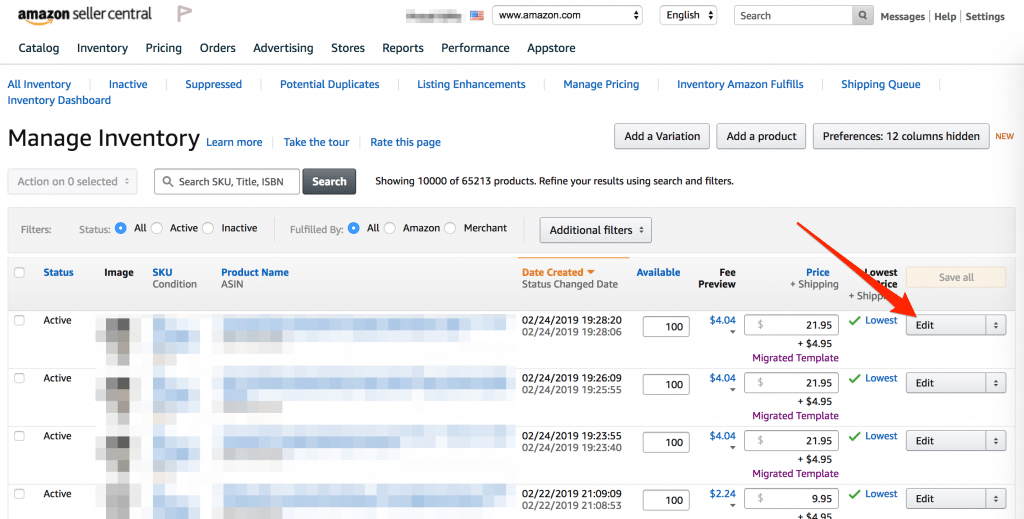Viewport: 1024px width, 519px height.
Task: Click the Take the tour link
Action: pyautogui.click(x=316, y=142)
